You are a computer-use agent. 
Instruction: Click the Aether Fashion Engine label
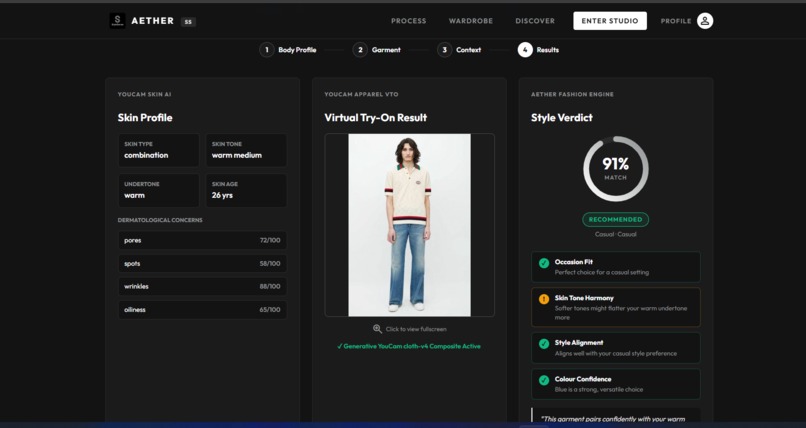[x=572, y=95]
